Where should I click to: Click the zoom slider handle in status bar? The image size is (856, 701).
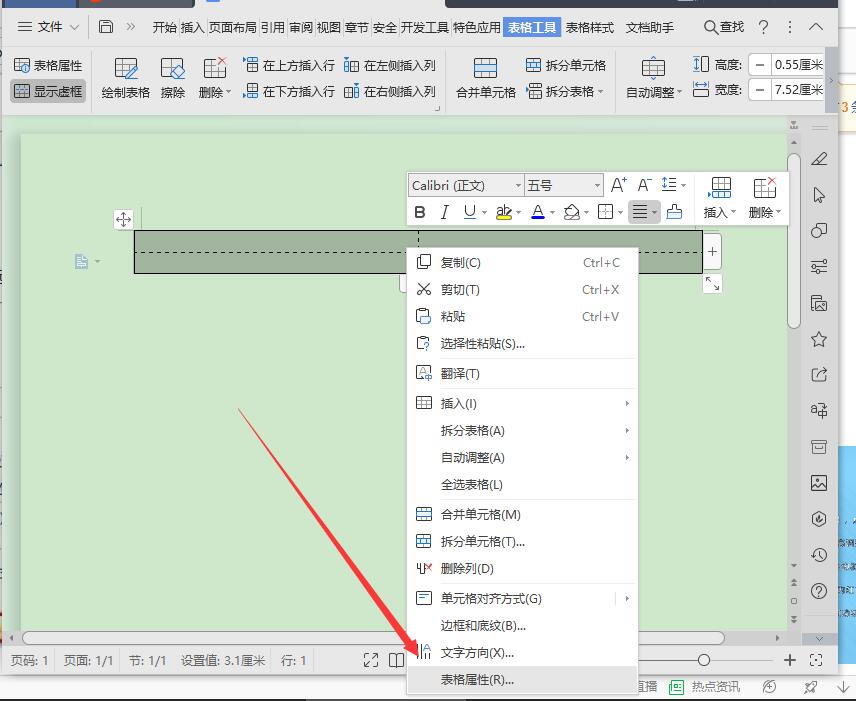tap(704, 660)
